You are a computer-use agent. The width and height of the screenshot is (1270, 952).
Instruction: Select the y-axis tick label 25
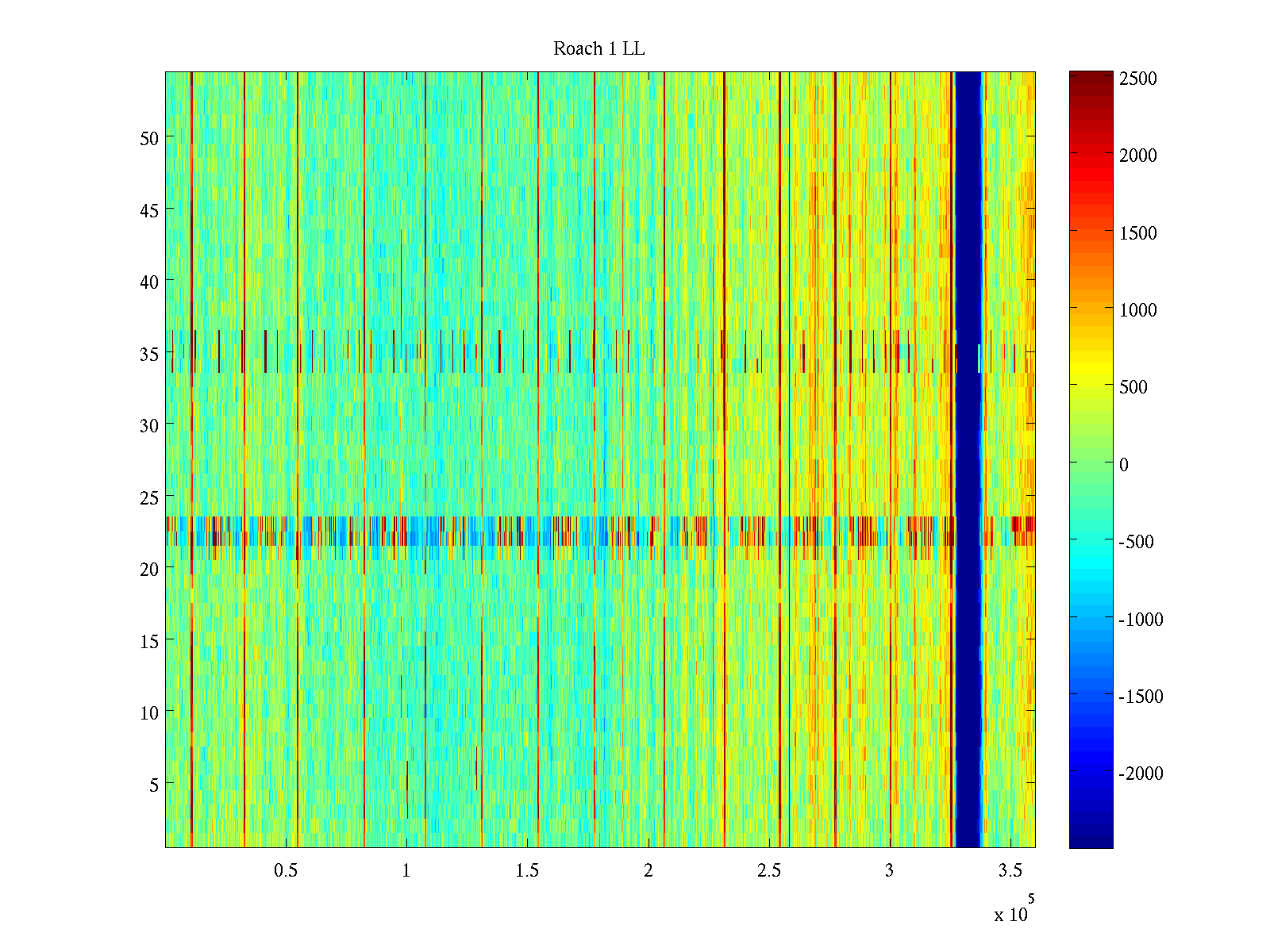point(149,498)
